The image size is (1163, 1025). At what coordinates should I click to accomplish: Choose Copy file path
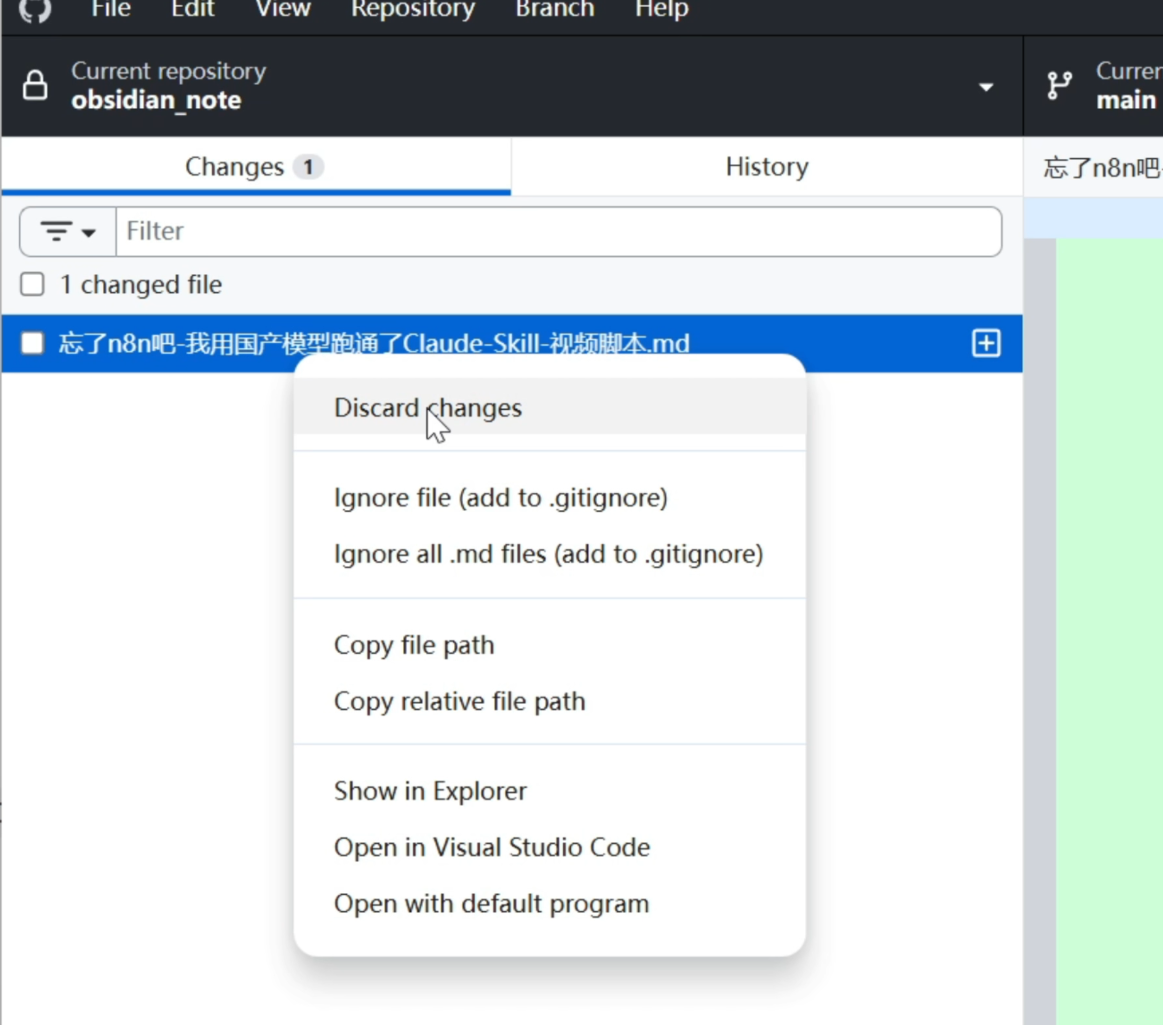tap(550, 645)
